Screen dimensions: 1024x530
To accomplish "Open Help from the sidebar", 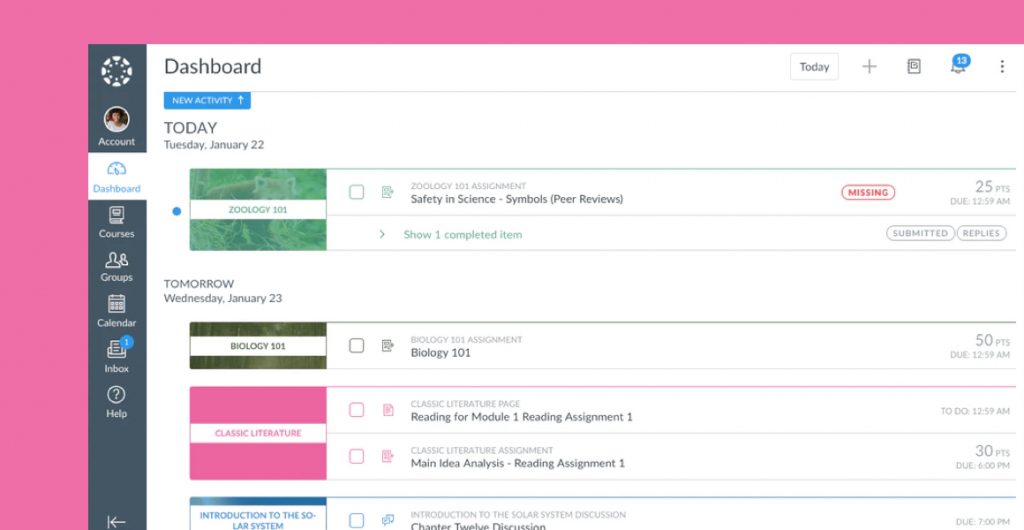I will [117, 401].
